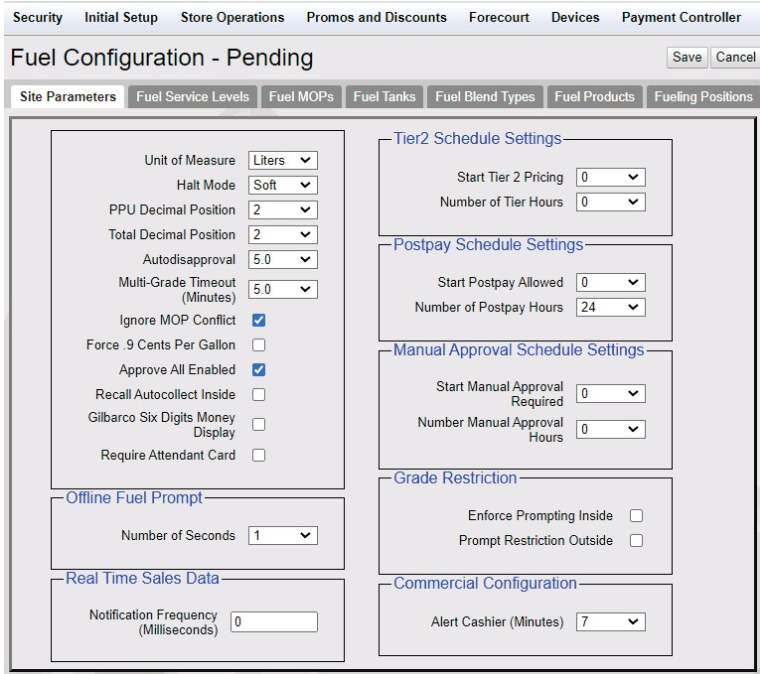The image size is (760, 674).
Task: Click the Notification Frequency input field
Action: 274,622
